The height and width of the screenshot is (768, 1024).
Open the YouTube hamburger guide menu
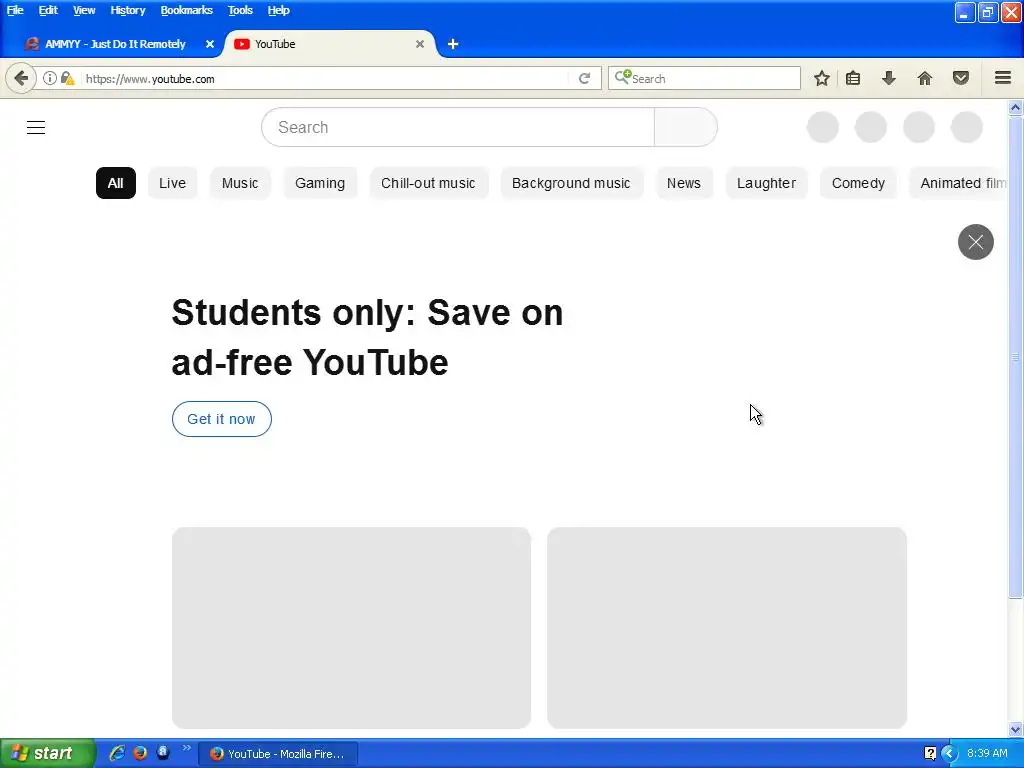36,127
